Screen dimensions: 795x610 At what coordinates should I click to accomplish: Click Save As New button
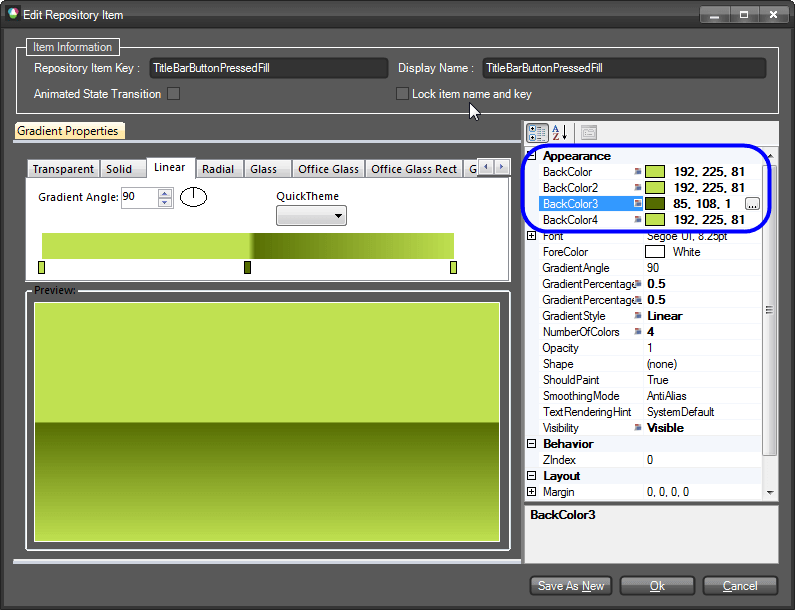point(571,586)
